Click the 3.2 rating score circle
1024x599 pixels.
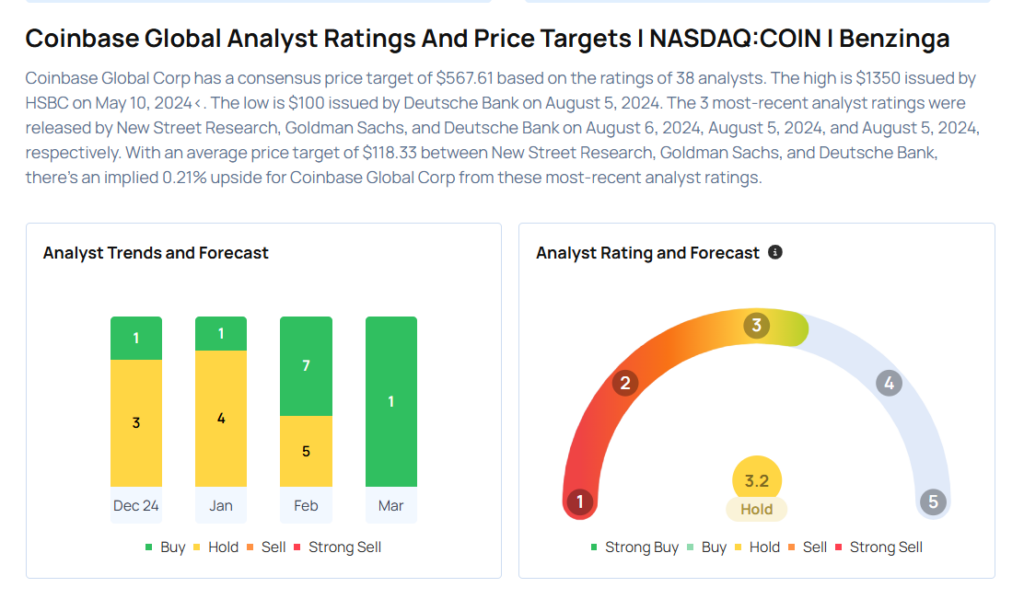[756, 480]
